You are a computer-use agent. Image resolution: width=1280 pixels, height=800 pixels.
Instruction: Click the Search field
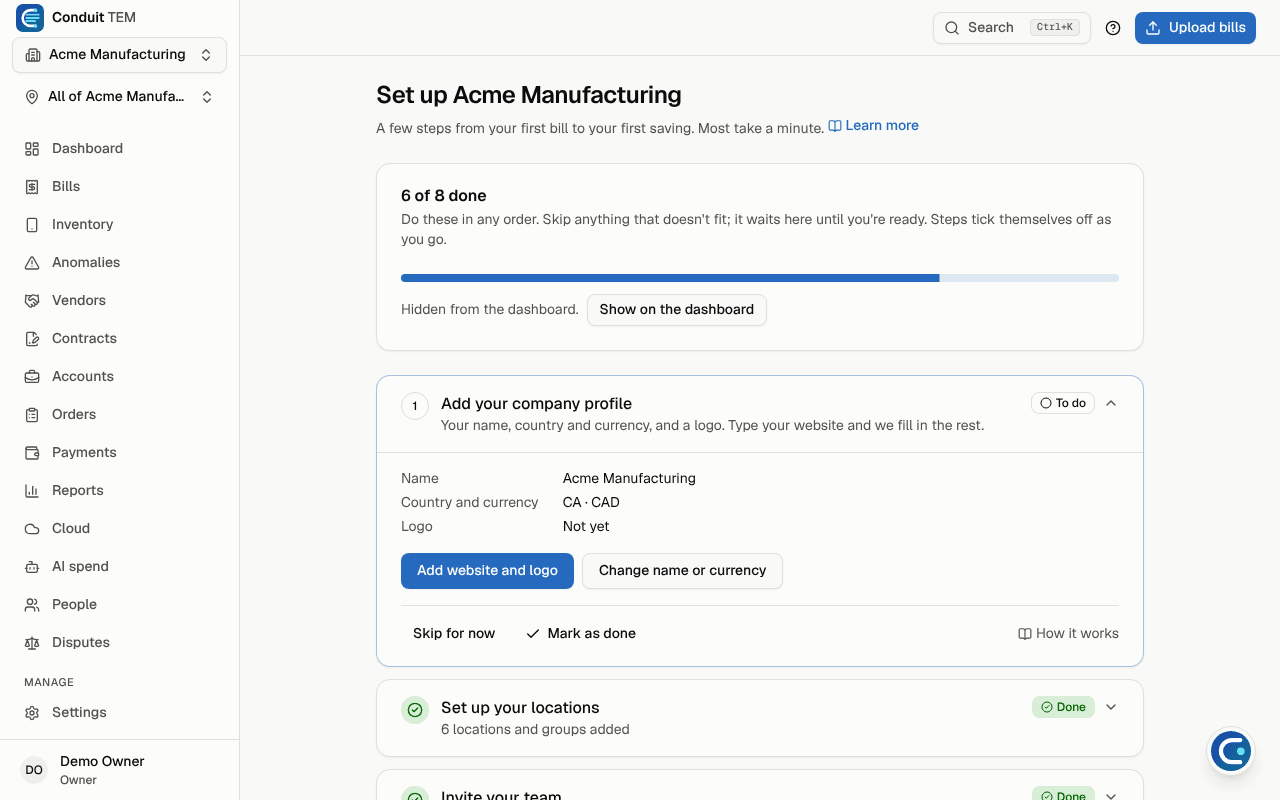click(x=1012, y=28)
